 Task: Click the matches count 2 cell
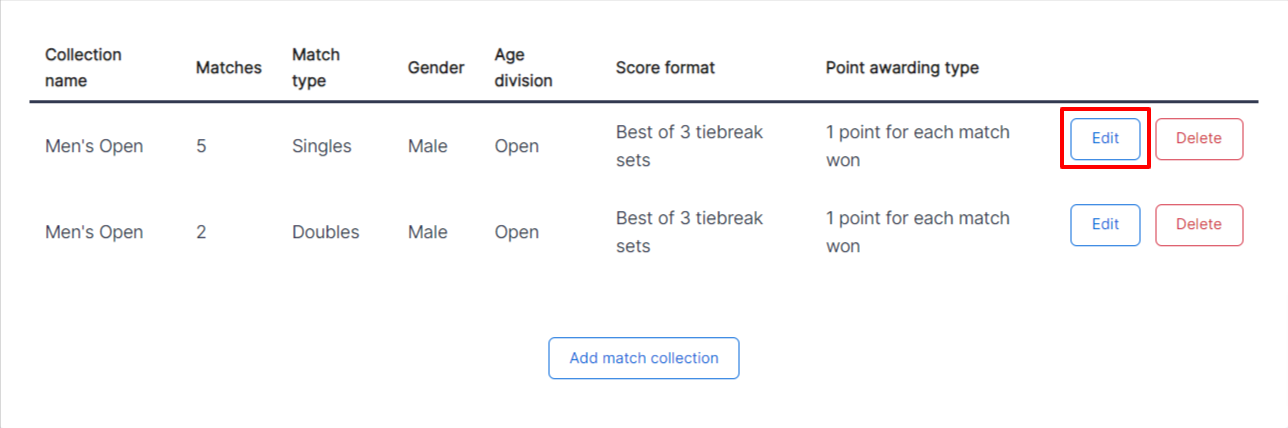pyautogui.click(x=201, y=232)
